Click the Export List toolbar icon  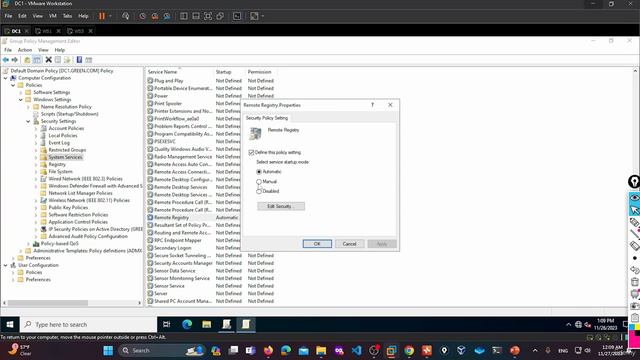[67, 60]
